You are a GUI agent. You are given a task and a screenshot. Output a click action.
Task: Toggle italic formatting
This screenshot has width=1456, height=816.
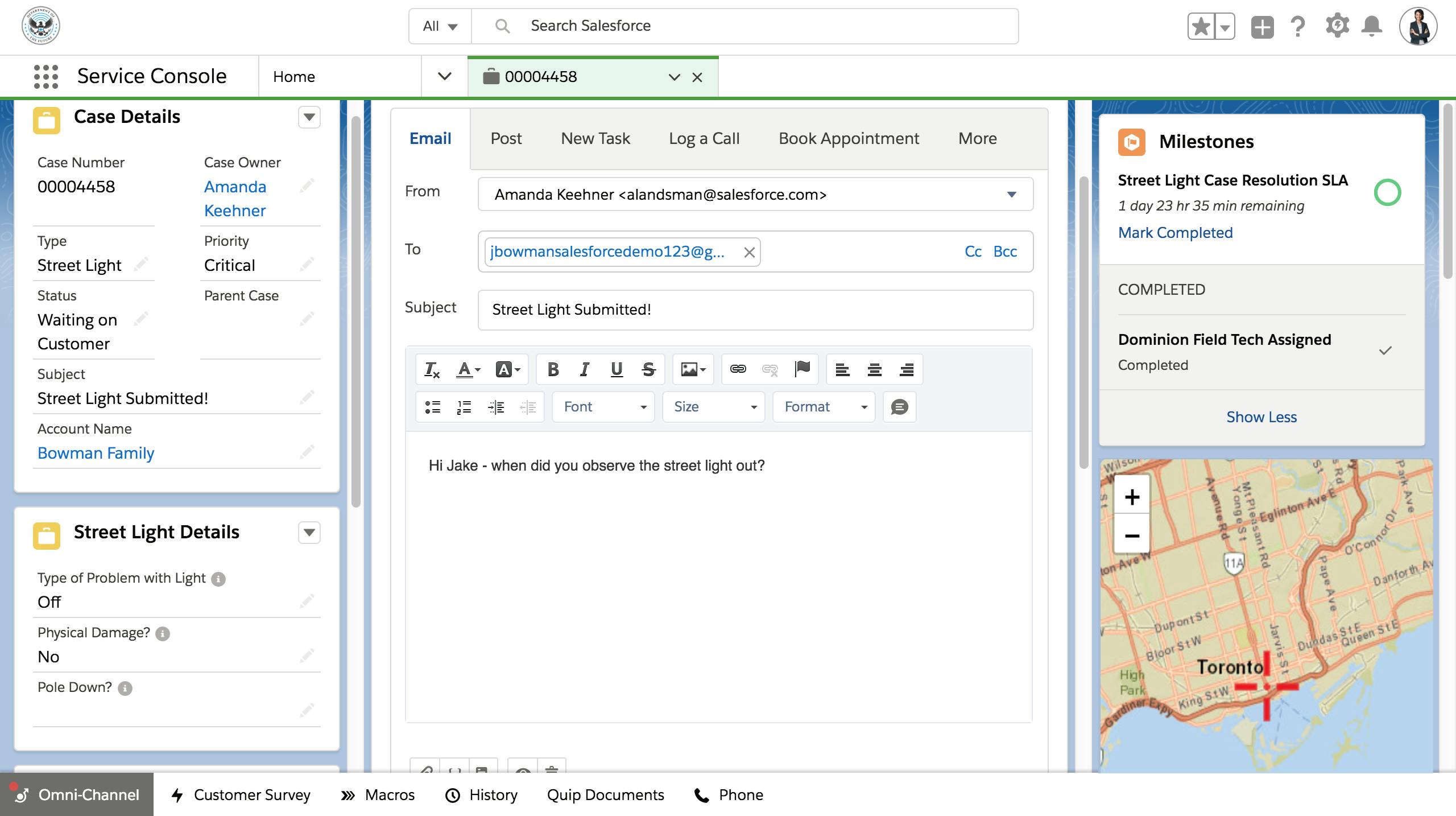[x=585, y=370]
